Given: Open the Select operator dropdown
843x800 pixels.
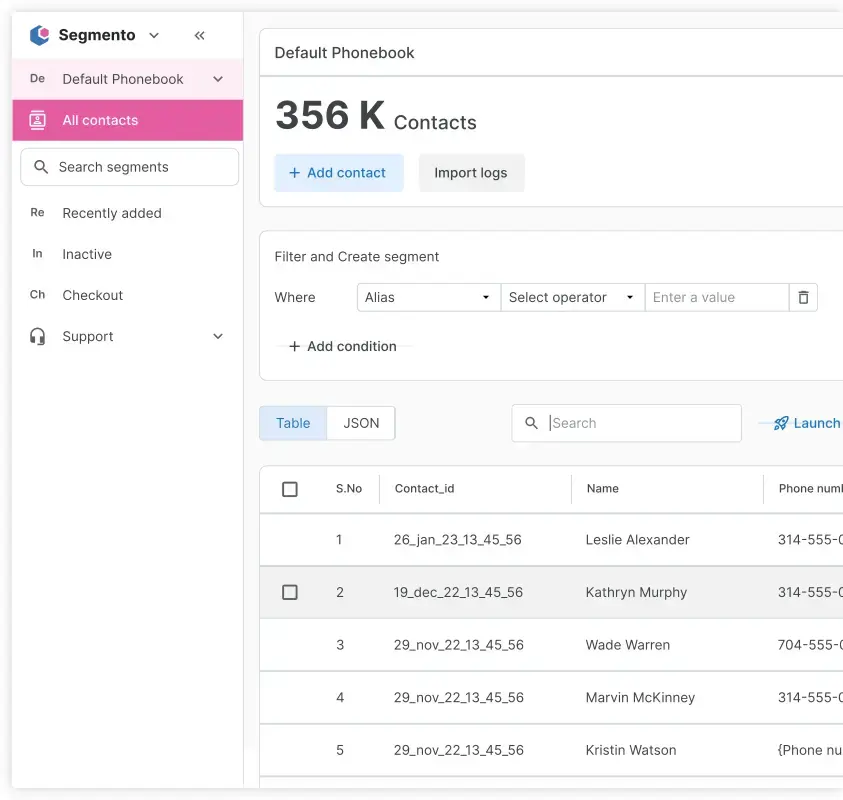Looking at the screenshot, I should click(572, 297).
